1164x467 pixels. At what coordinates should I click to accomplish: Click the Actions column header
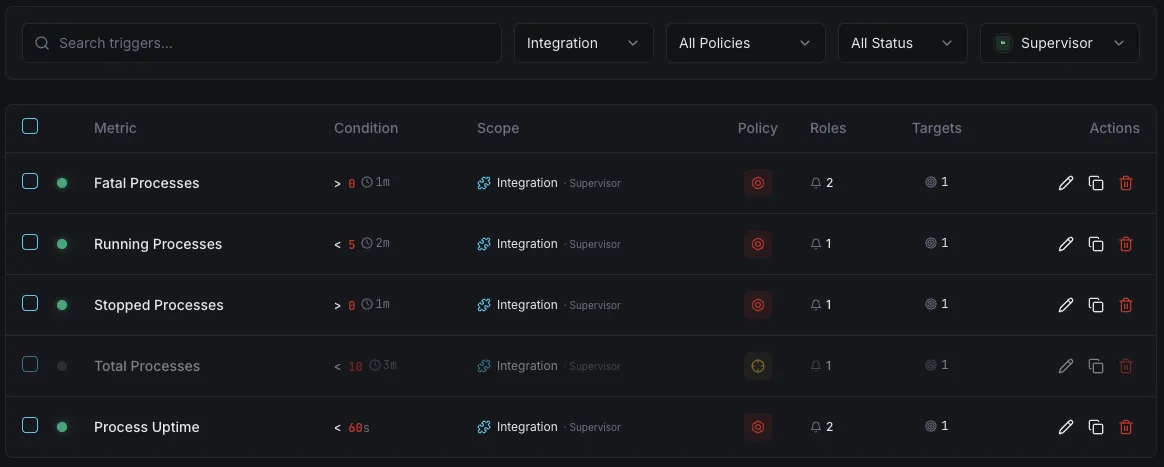[1114, 128]
